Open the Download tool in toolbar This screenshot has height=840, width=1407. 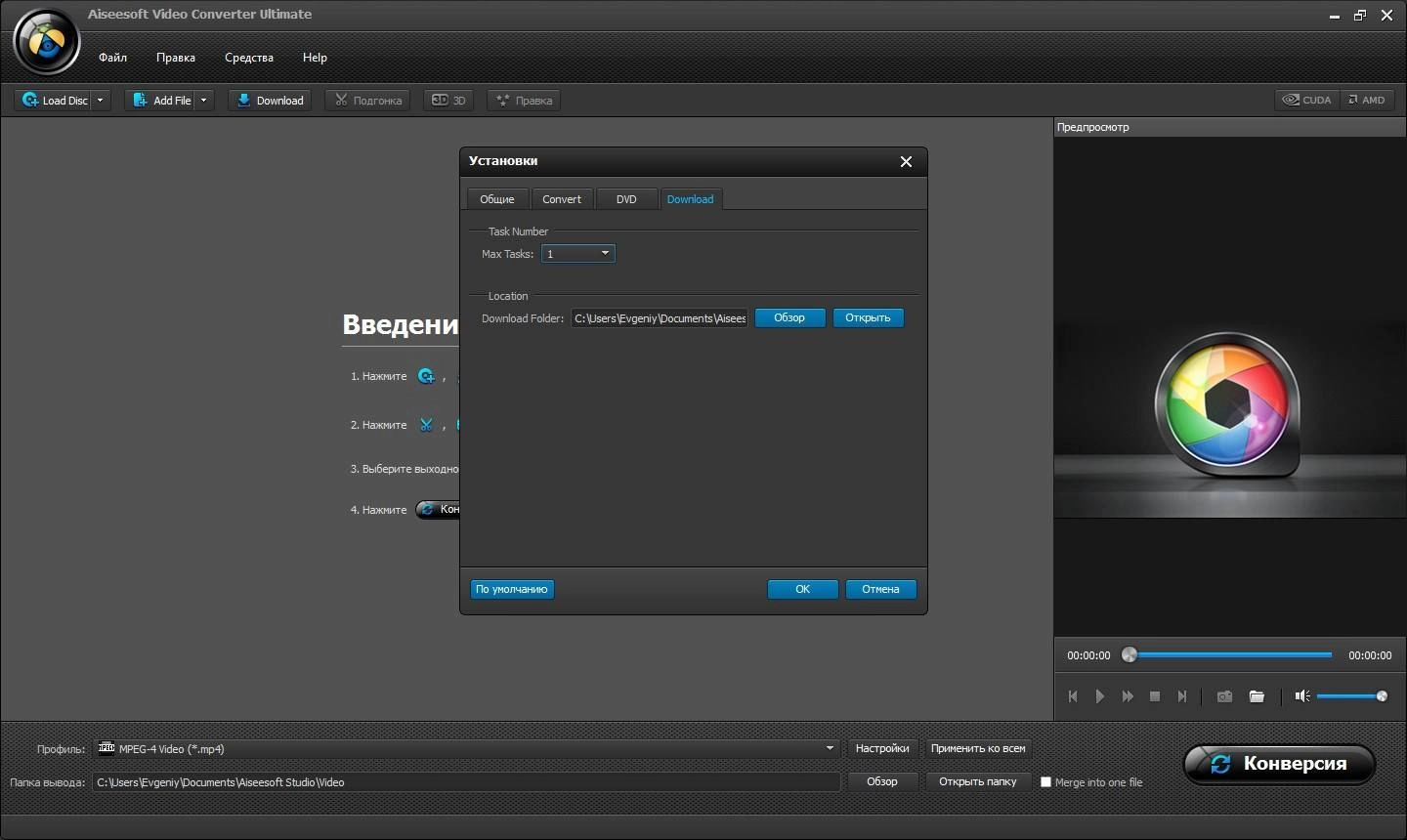pos(270,100)
